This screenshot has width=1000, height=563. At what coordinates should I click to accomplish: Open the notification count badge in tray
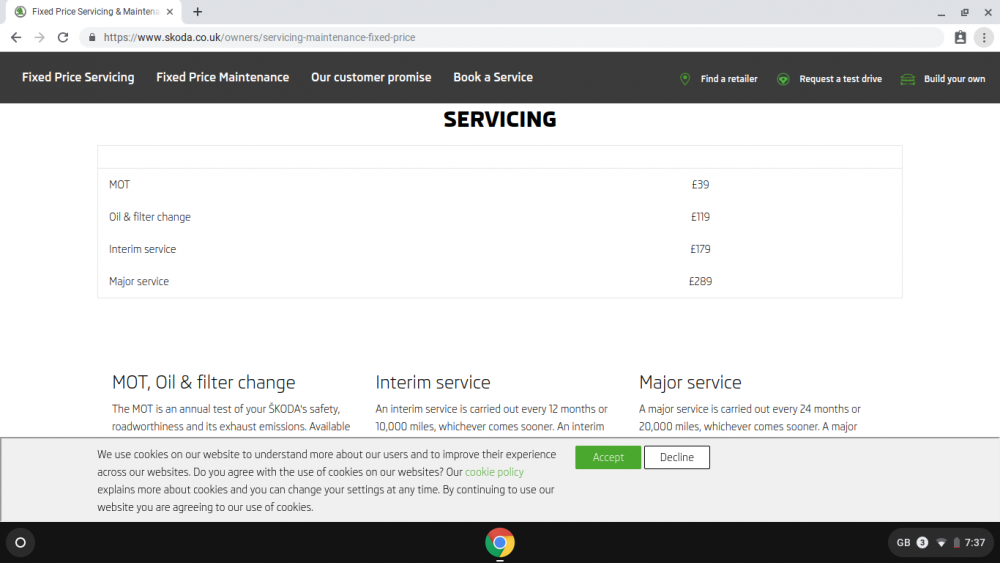pos(922,543)
